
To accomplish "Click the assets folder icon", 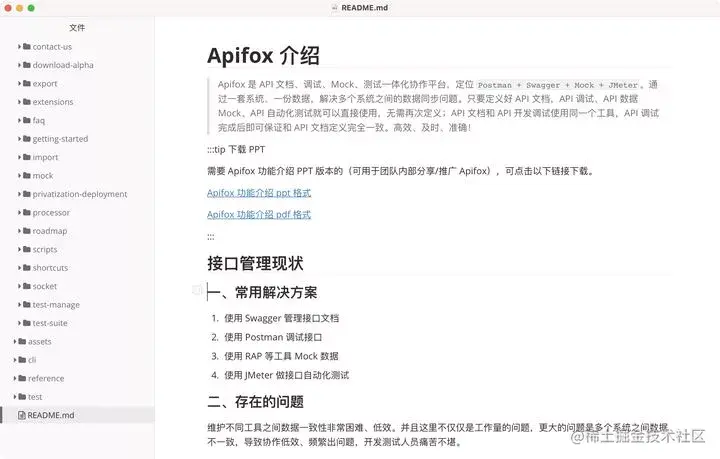I will pos(22,341).
